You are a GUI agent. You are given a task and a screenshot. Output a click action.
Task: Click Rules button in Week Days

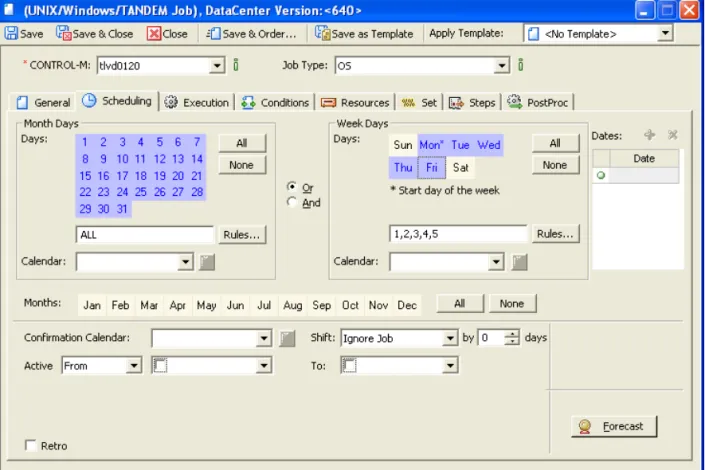pyautogui.click(x=555, y=234)
